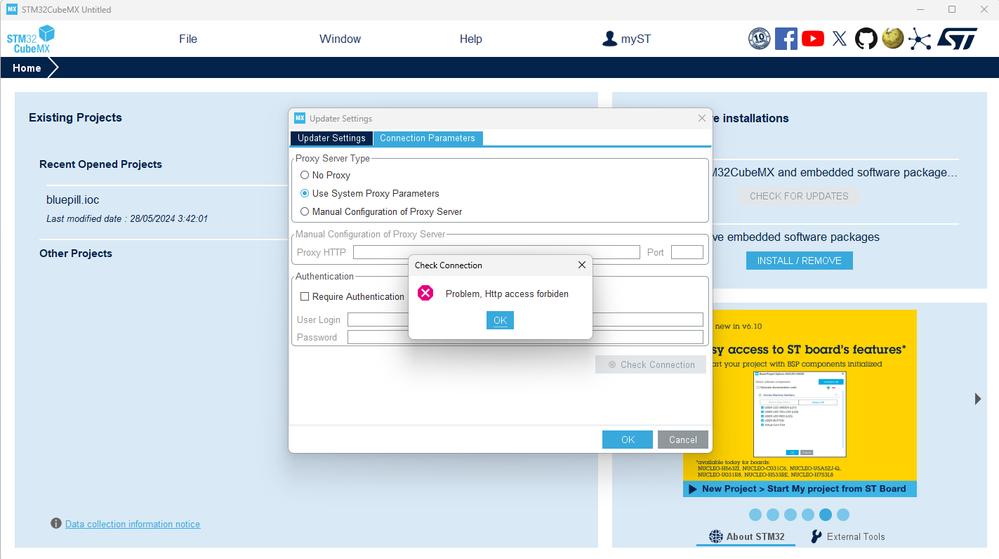
Task: Click the myST user icon
Action: click(x=609, y=39)
